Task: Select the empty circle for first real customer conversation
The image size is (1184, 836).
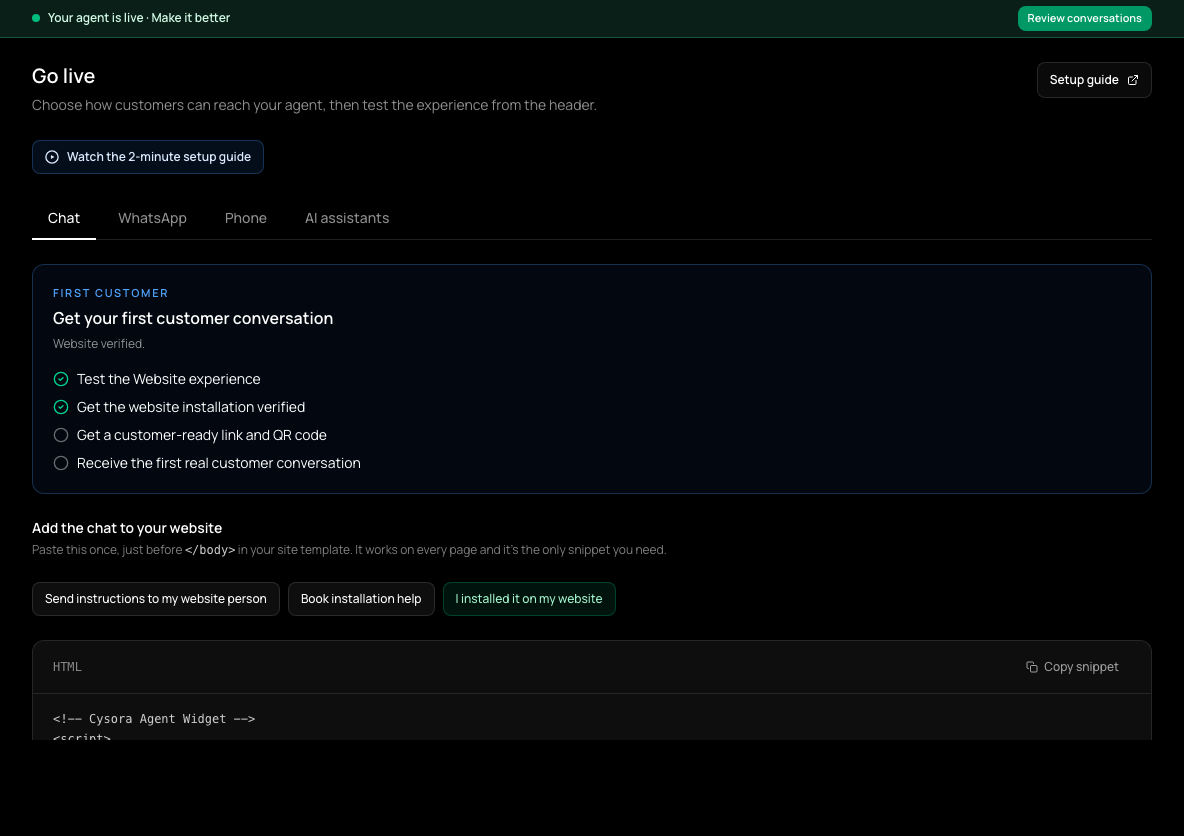Action: point(61,463)
